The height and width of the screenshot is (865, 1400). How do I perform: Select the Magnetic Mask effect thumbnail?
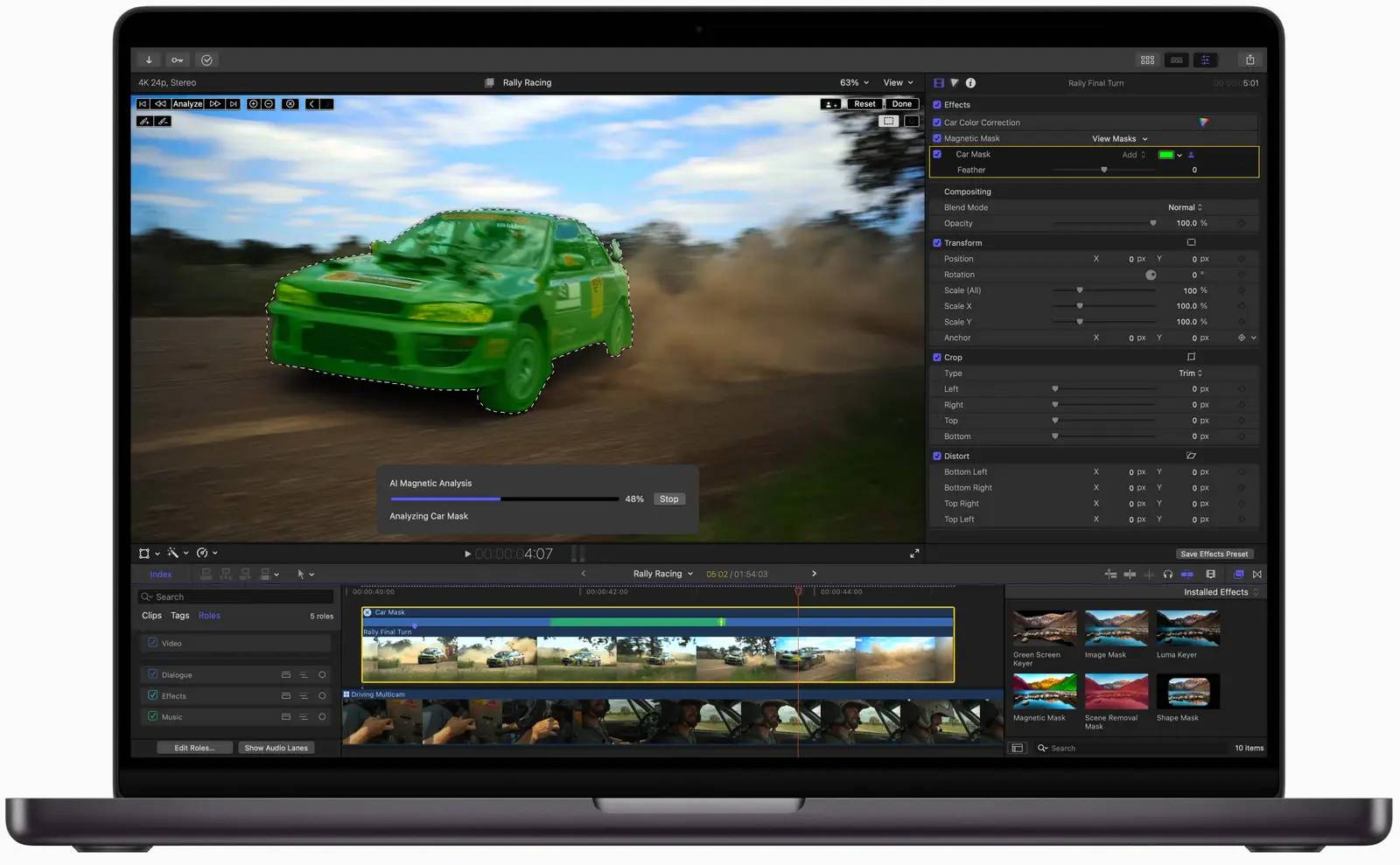[x=1045, y=692]
